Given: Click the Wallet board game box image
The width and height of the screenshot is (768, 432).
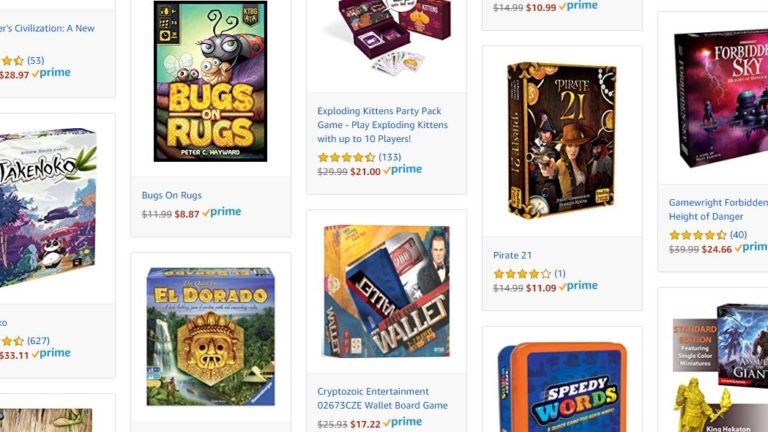Looking at the screenshot, I should [386, 291].
